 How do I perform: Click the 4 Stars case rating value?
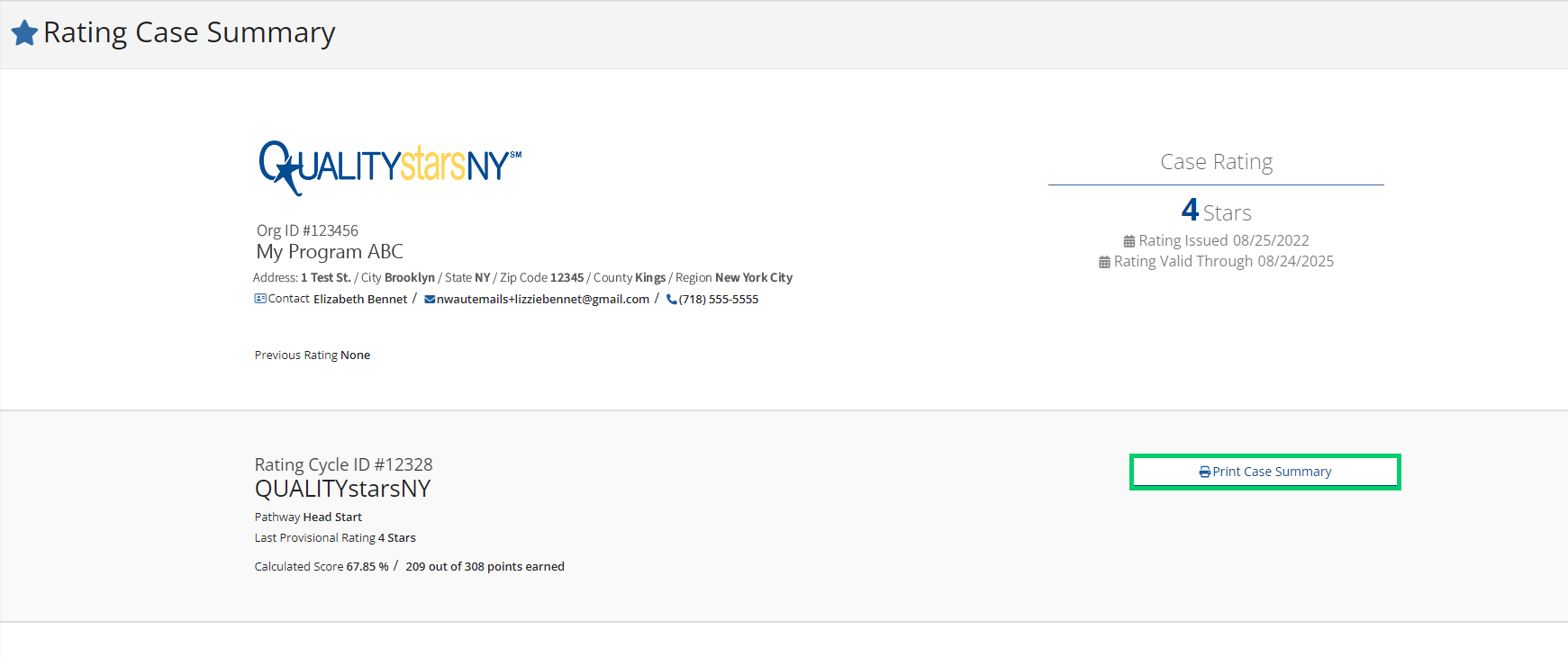pyautogui.click(x=1216, y=211)
